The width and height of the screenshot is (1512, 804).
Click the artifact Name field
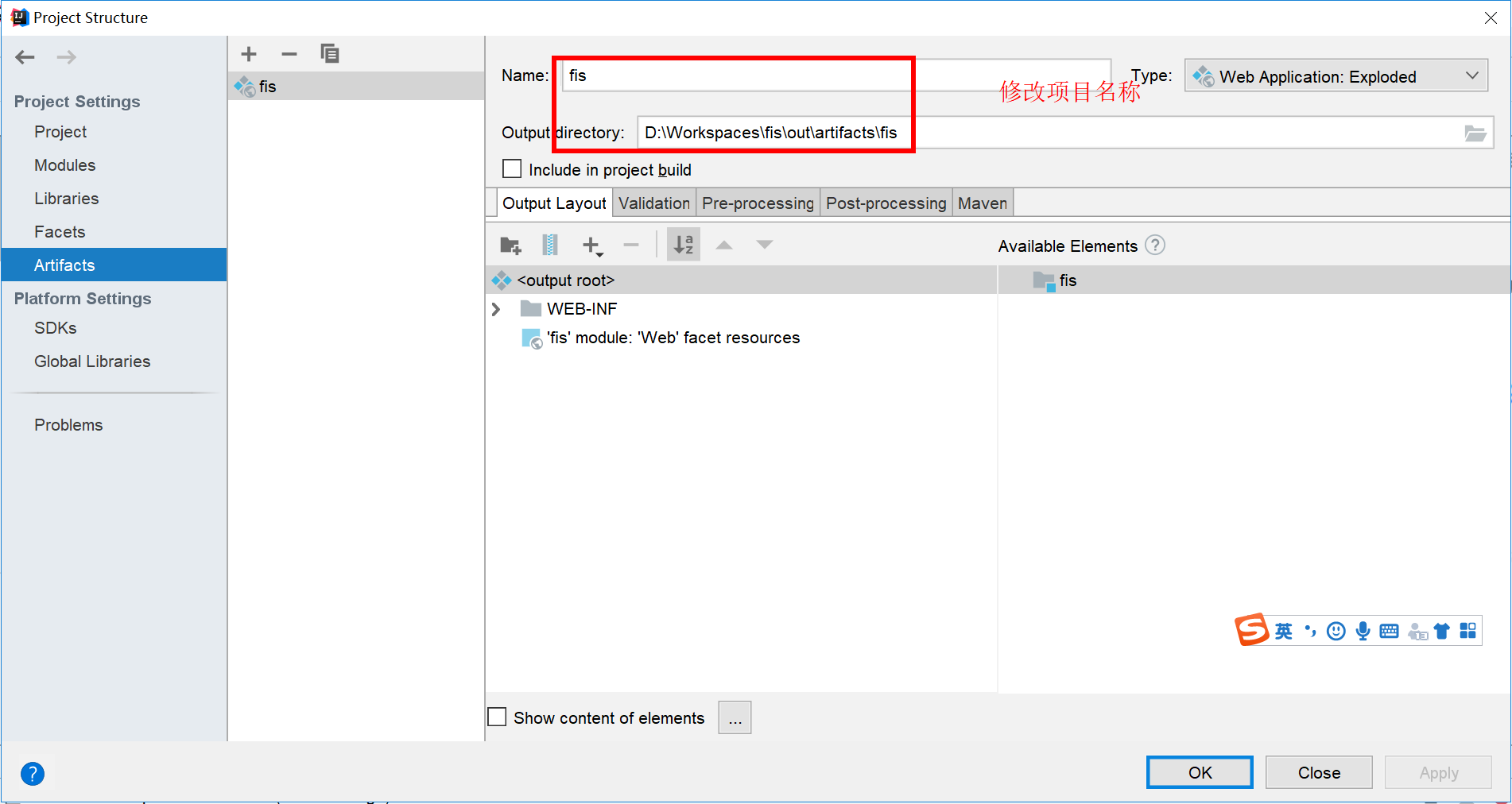(x=836, y=75)
